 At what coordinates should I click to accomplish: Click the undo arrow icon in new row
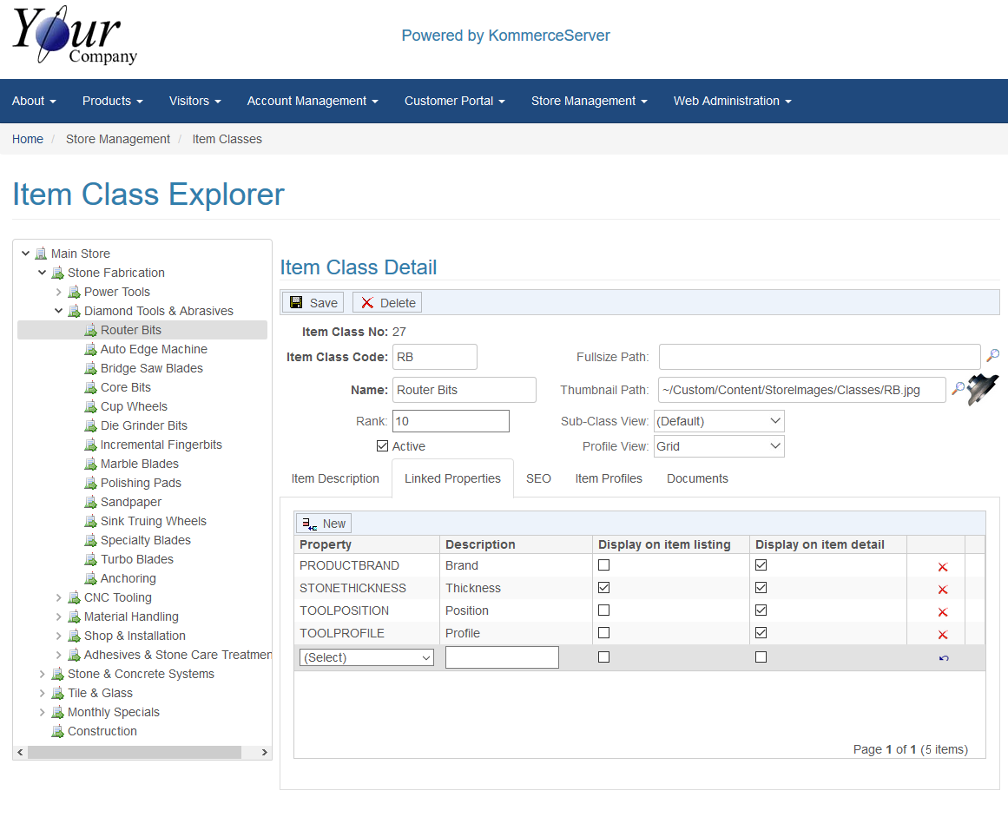[x=943, y=658]
